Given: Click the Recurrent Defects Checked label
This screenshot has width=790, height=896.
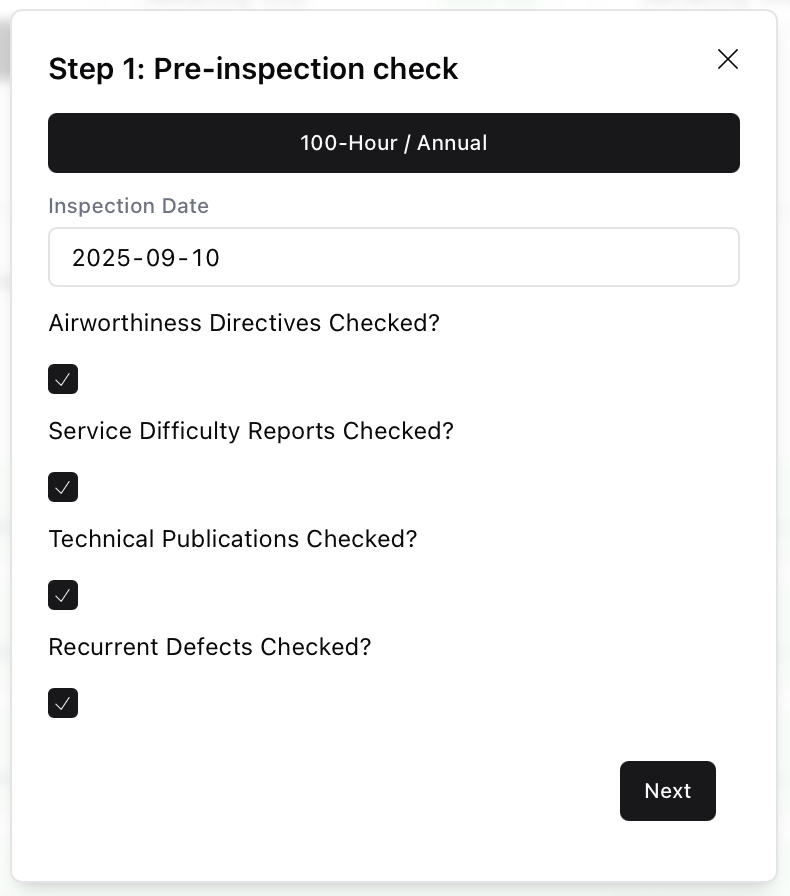Looking at the screenshot, I should tap(209, 647).
